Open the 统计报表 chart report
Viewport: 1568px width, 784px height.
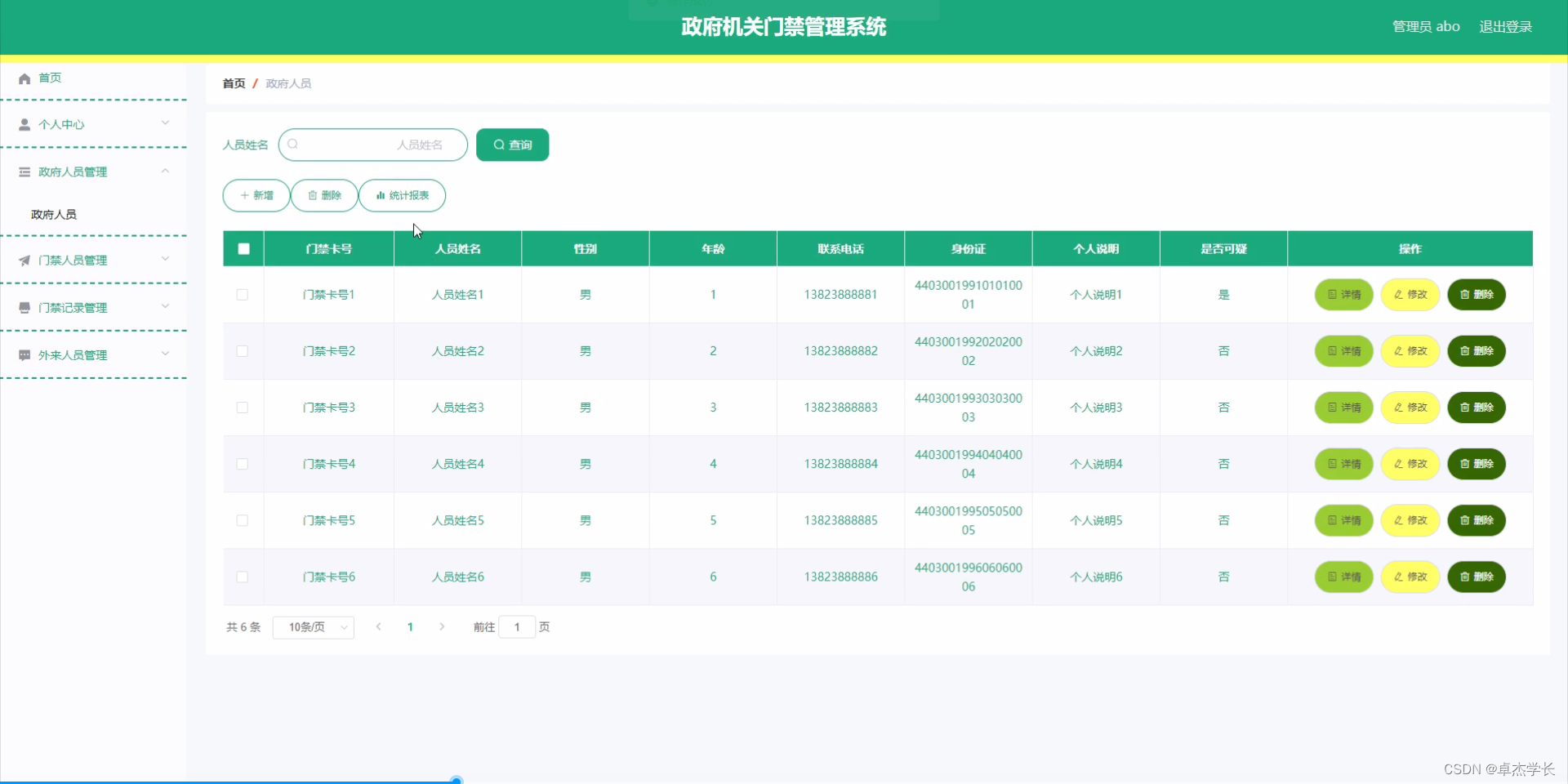tap(402, 195)
